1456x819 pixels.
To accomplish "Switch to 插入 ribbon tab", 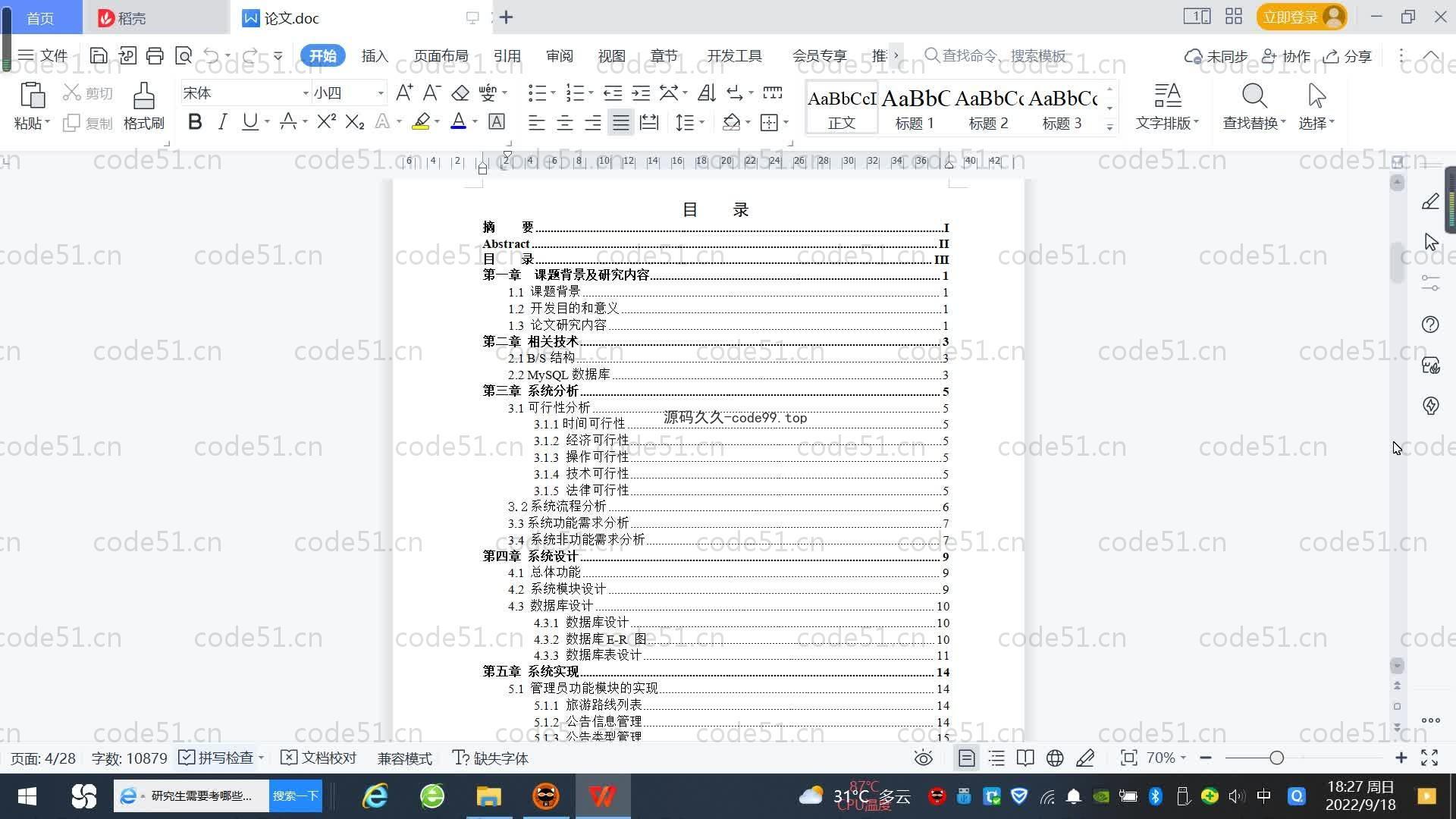I will [x=375, y=55].
